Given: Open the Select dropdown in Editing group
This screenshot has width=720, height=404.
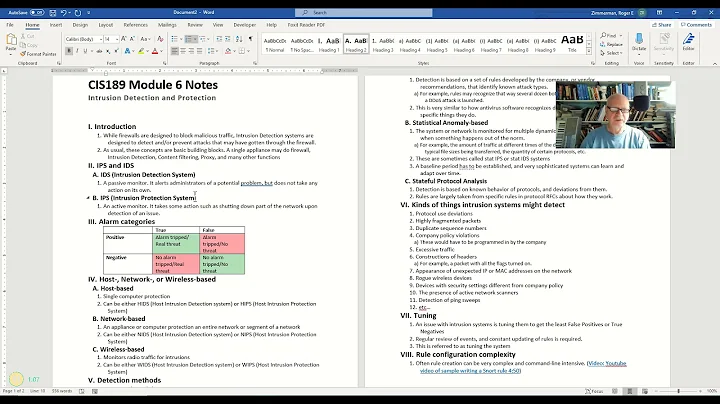Looking at the screenshot, I should 611,53.
